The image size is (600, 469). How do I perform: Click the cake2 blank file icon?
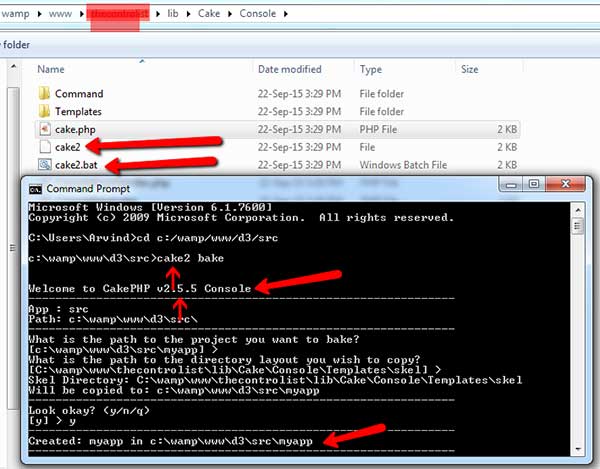45,147
